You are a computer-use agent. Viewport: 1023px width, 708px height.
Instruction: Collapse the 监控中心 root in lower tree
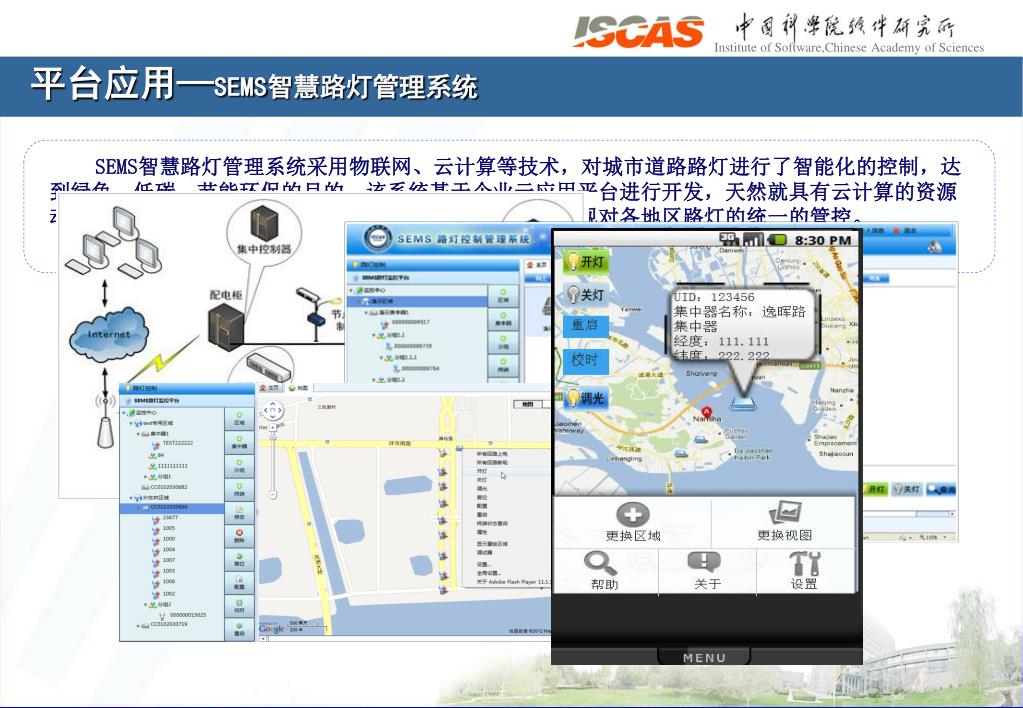pos(124,412)
